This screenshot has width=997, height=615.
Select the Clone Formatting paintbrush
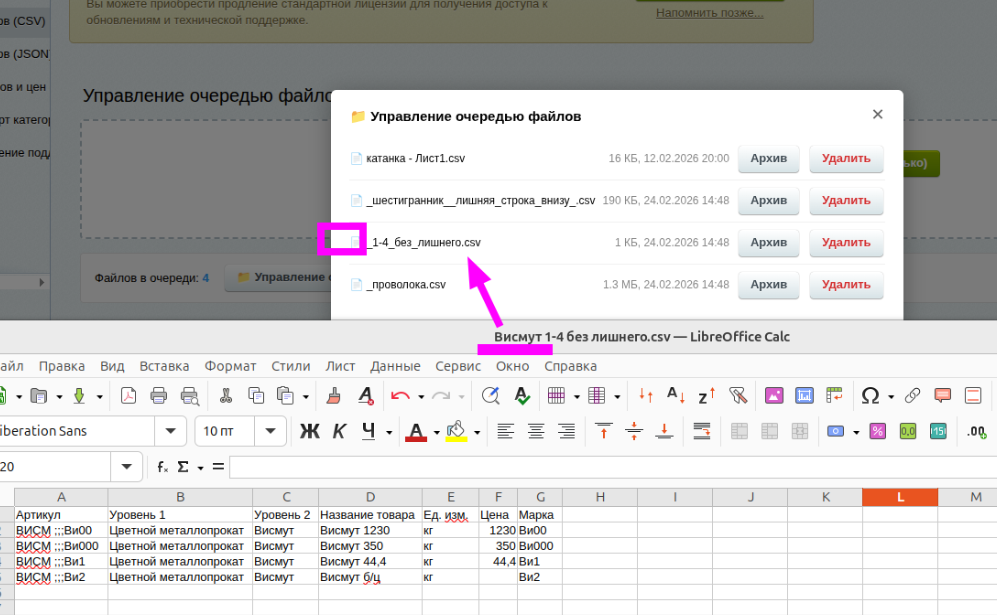[336, 395]
